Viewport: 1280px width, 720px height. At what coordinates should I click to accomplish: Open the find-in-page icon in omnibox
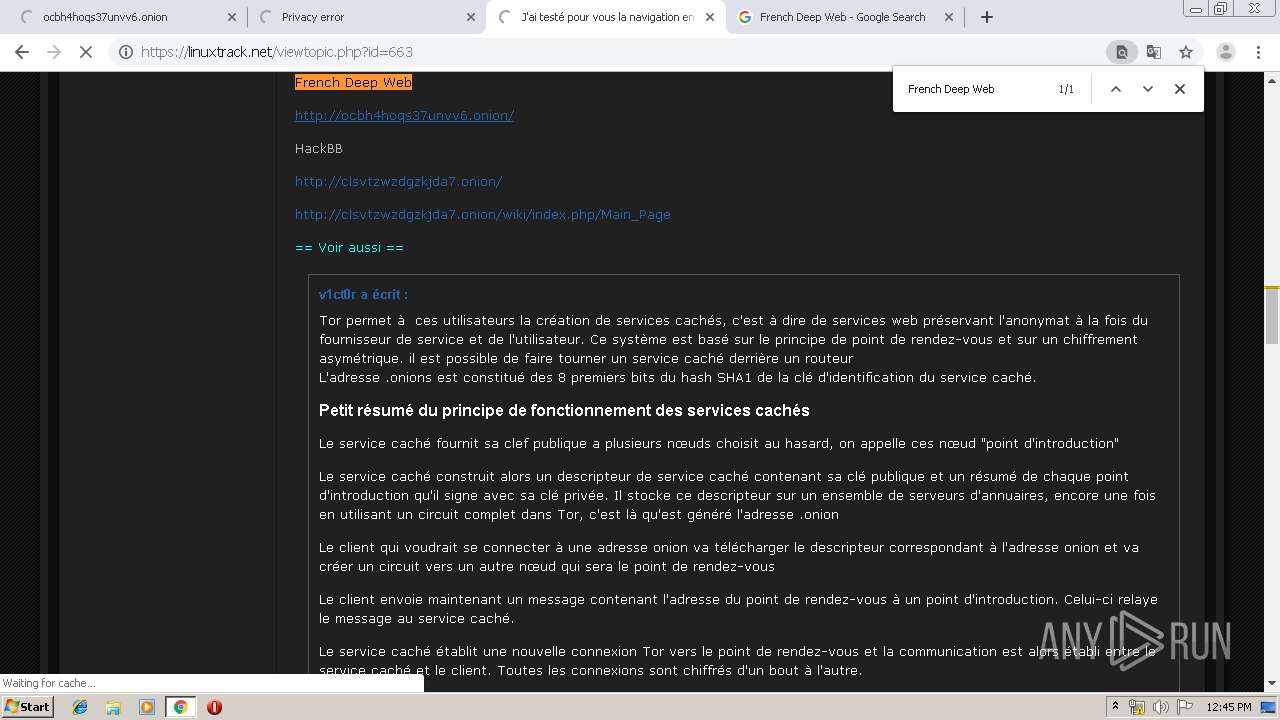[1122, 52]
